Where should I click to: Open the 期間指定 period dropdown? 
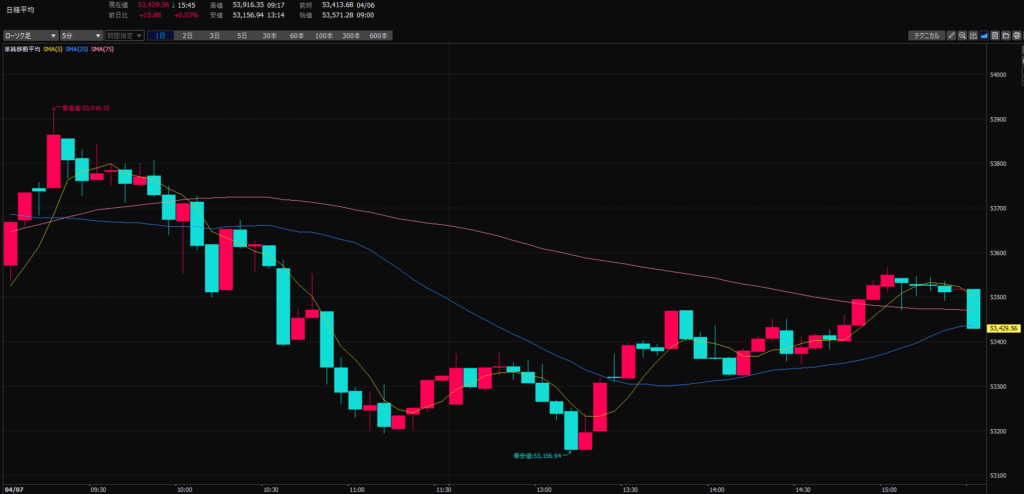point(124,36)
